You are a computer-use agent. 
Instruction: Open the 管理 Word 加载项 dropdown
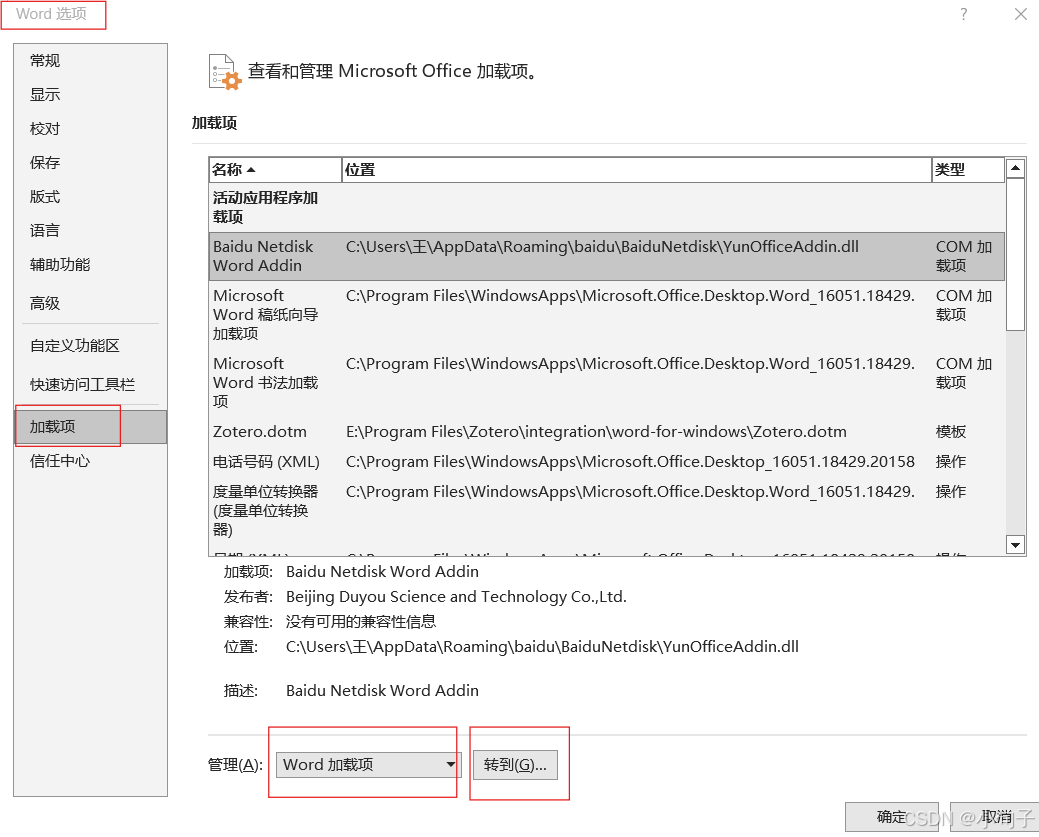coord(368,765)
